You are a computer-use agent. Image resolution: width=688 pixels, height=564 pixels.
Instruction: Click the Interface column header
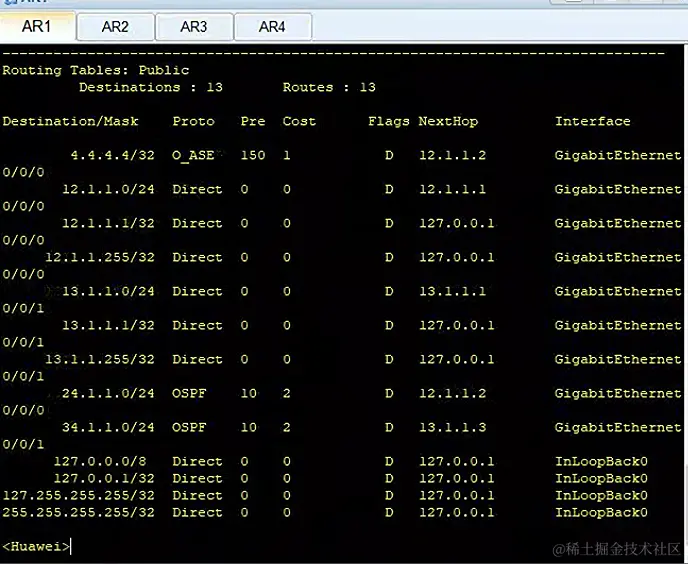pos(593,122)
